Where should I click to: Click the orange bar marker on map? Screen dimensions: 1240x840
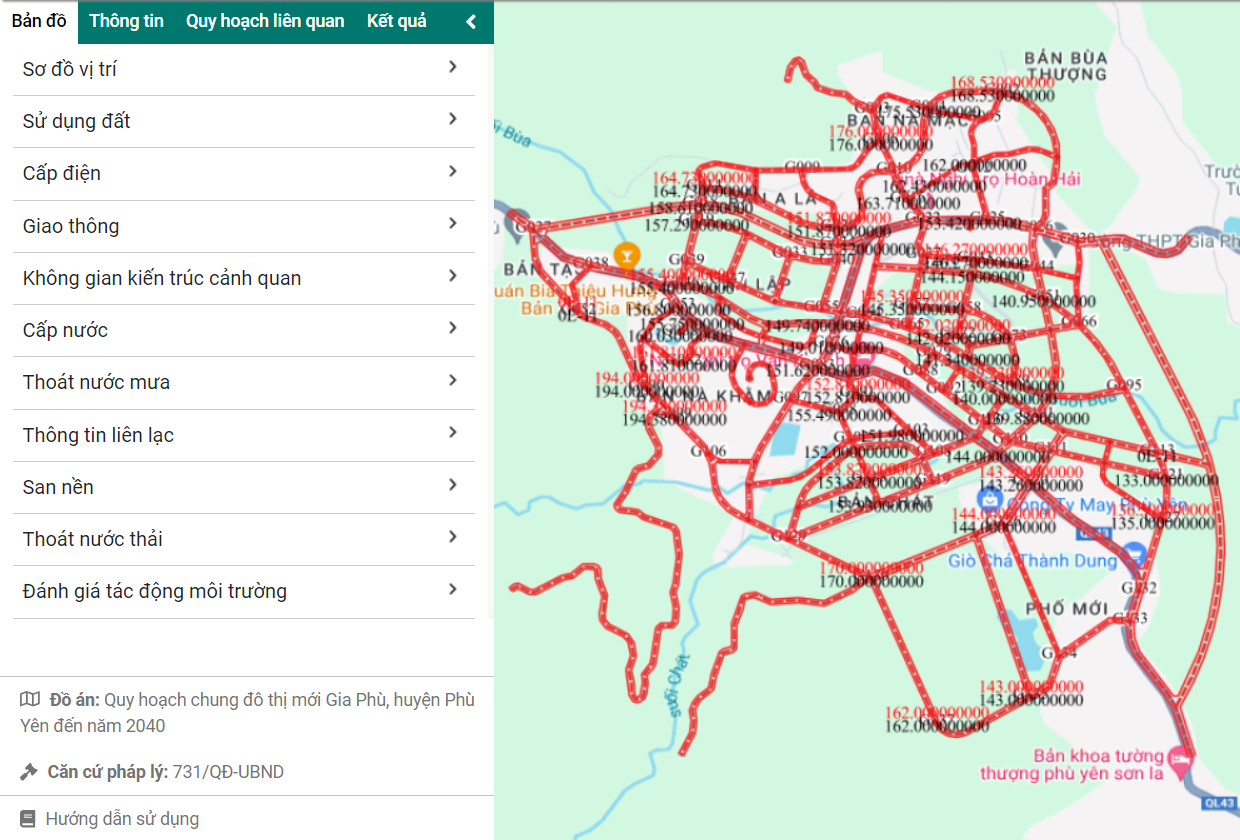[x=627, y=255]
